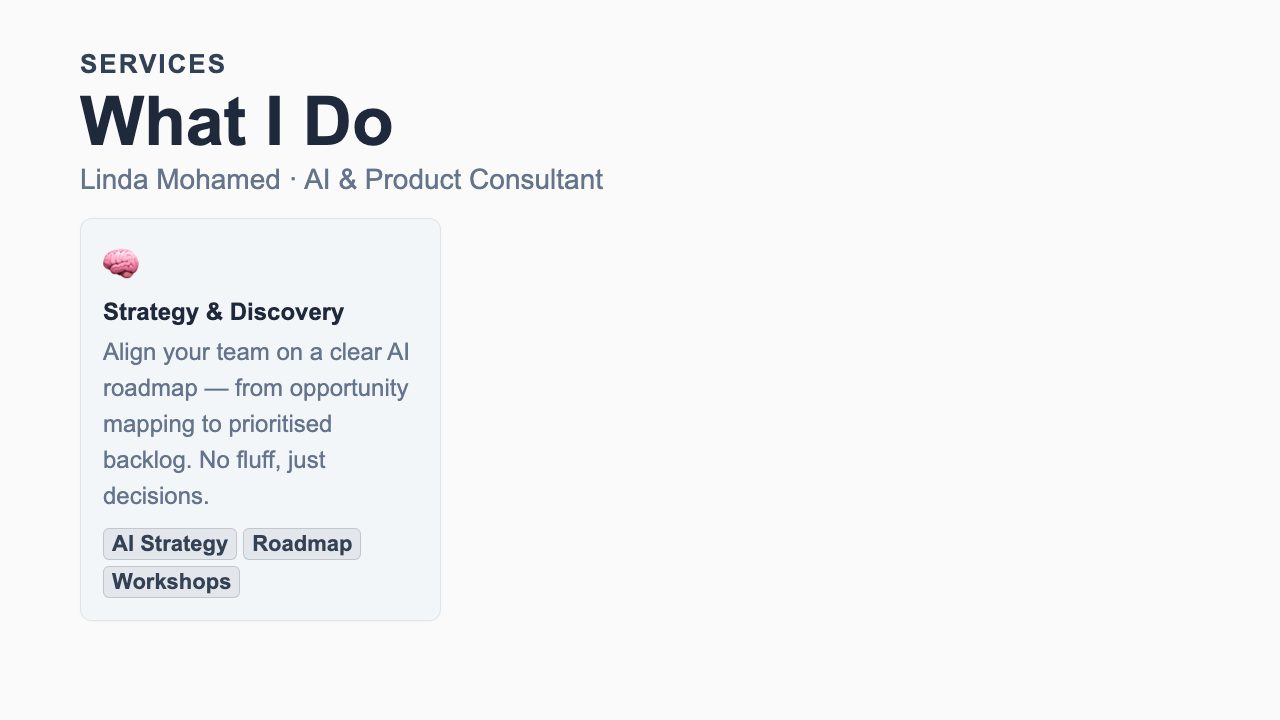This screenshot has height=720, width=1280.
Task: Select the Workshops tag
Action: (170, 582)
